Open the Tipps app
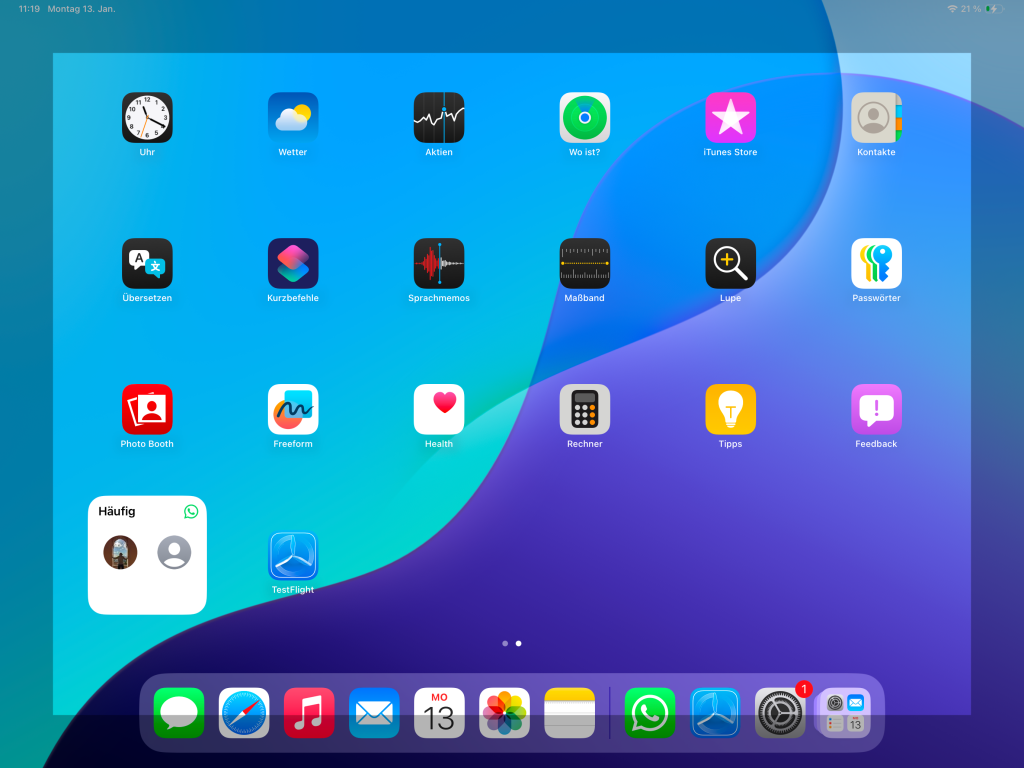Viewport: 1024px width, 768px height. click(730, 409)
